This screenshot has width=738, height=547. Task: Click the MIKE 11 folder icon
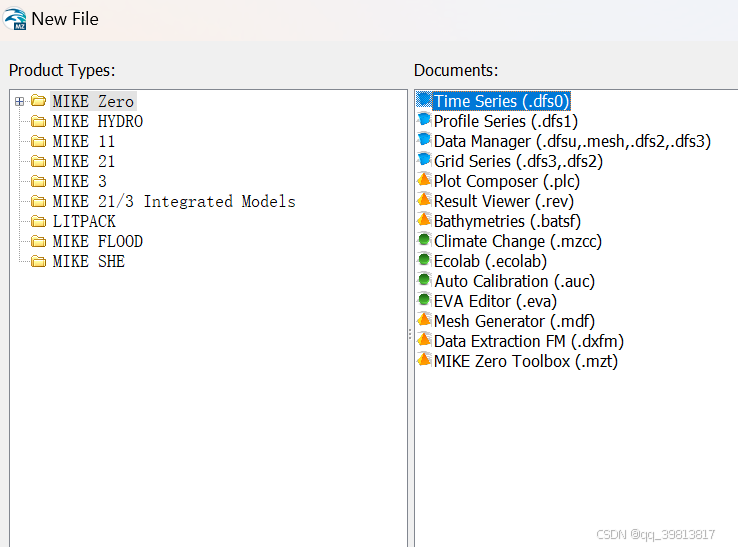38,141
